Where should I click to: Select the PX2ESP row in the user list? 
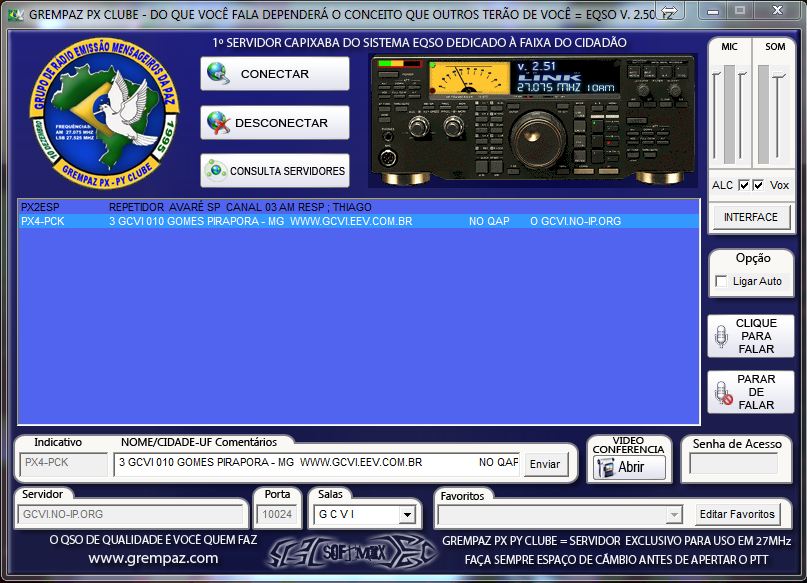pos(359,207)
